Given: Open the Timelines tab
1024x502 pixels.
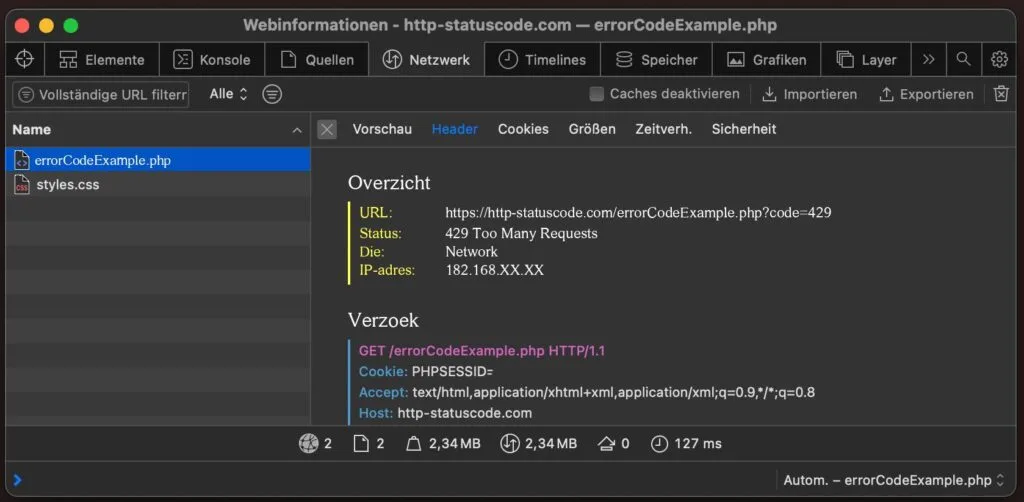Looking at the screenshot, I should tap(542, 59).
